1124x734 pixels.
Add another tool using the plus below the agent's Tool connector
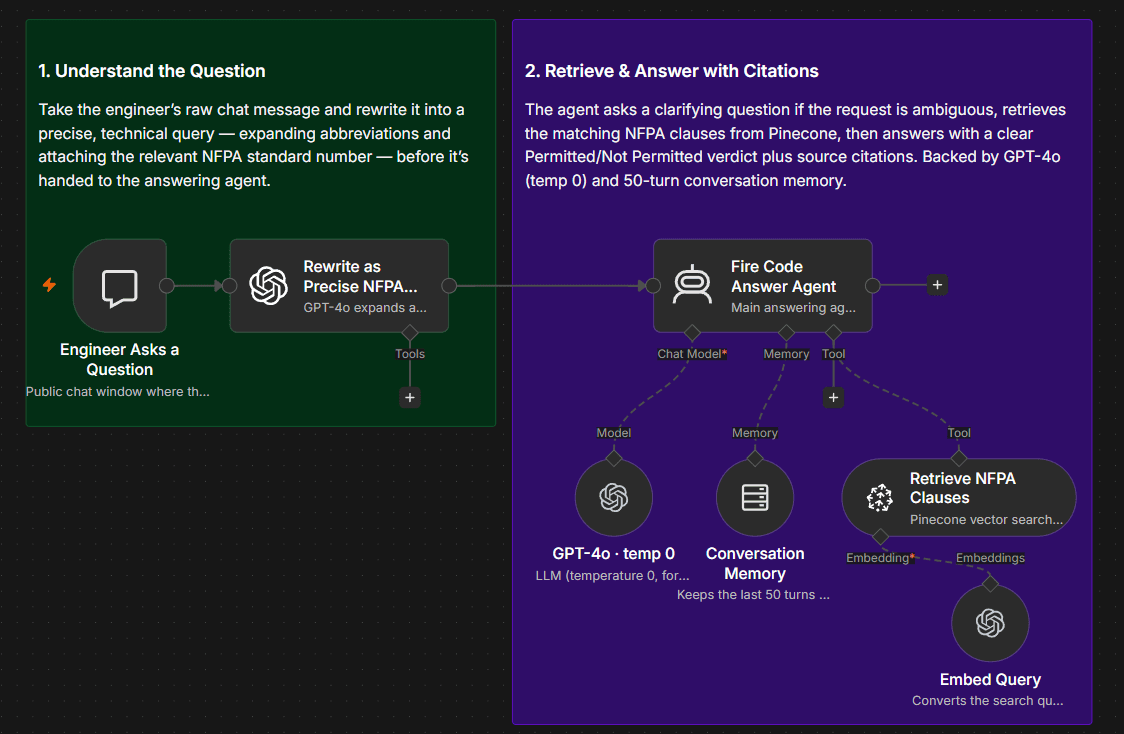click(x=833, y=397)
